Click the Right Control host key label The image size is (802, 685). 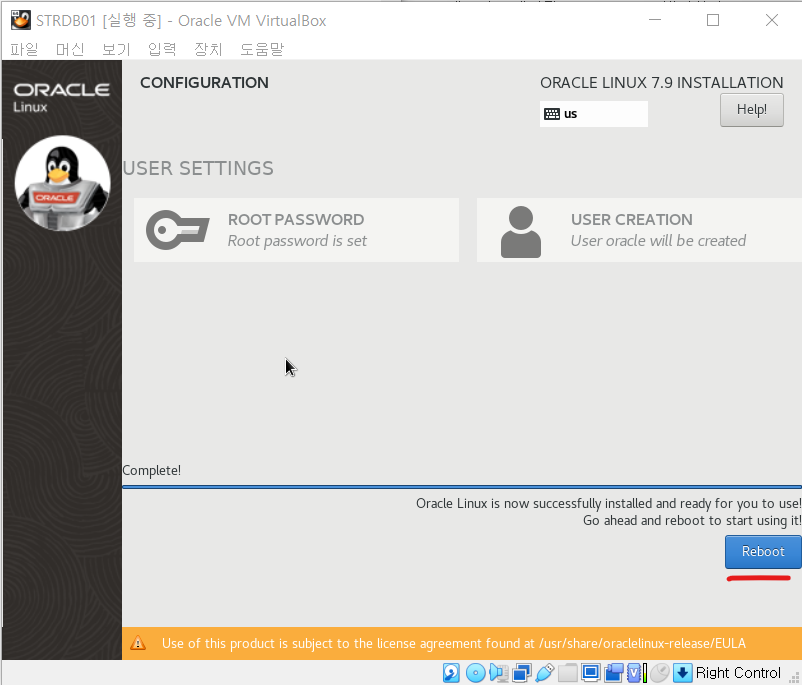738,673
